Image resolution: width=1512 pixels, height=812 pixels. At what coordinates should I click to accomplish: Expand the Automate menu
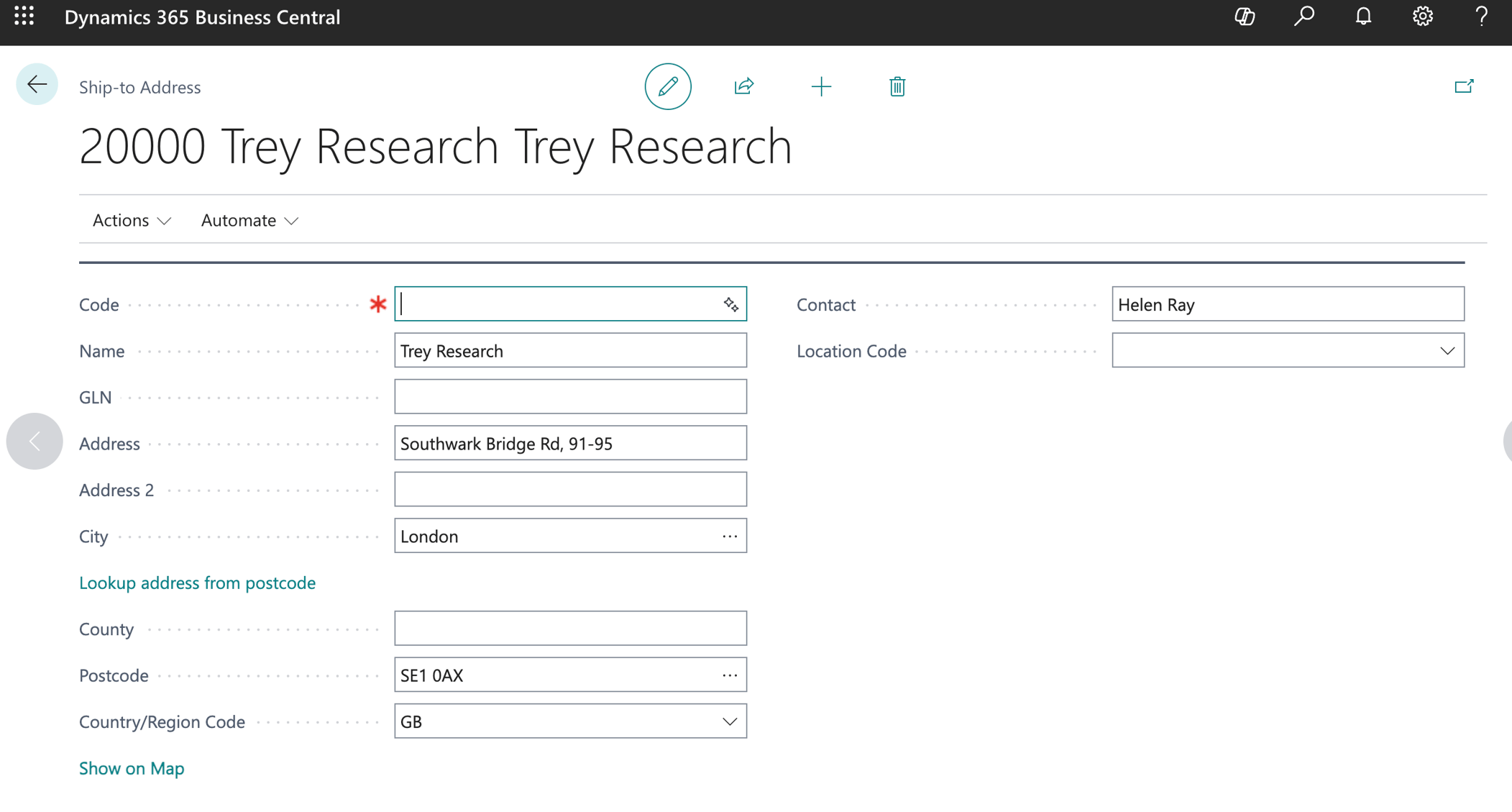point(249,220)
